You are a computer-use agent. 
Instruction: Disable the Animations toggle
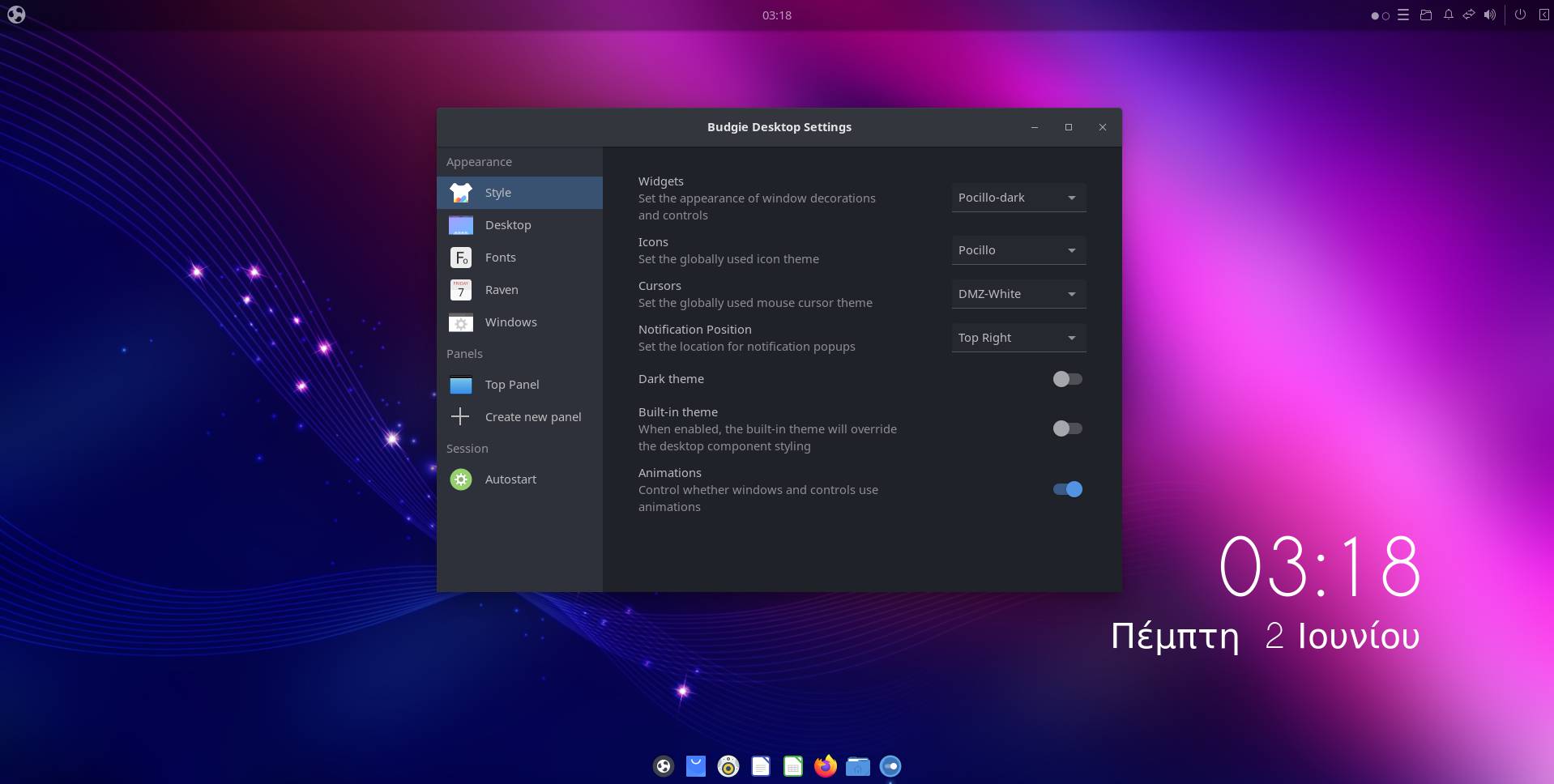1067,488
